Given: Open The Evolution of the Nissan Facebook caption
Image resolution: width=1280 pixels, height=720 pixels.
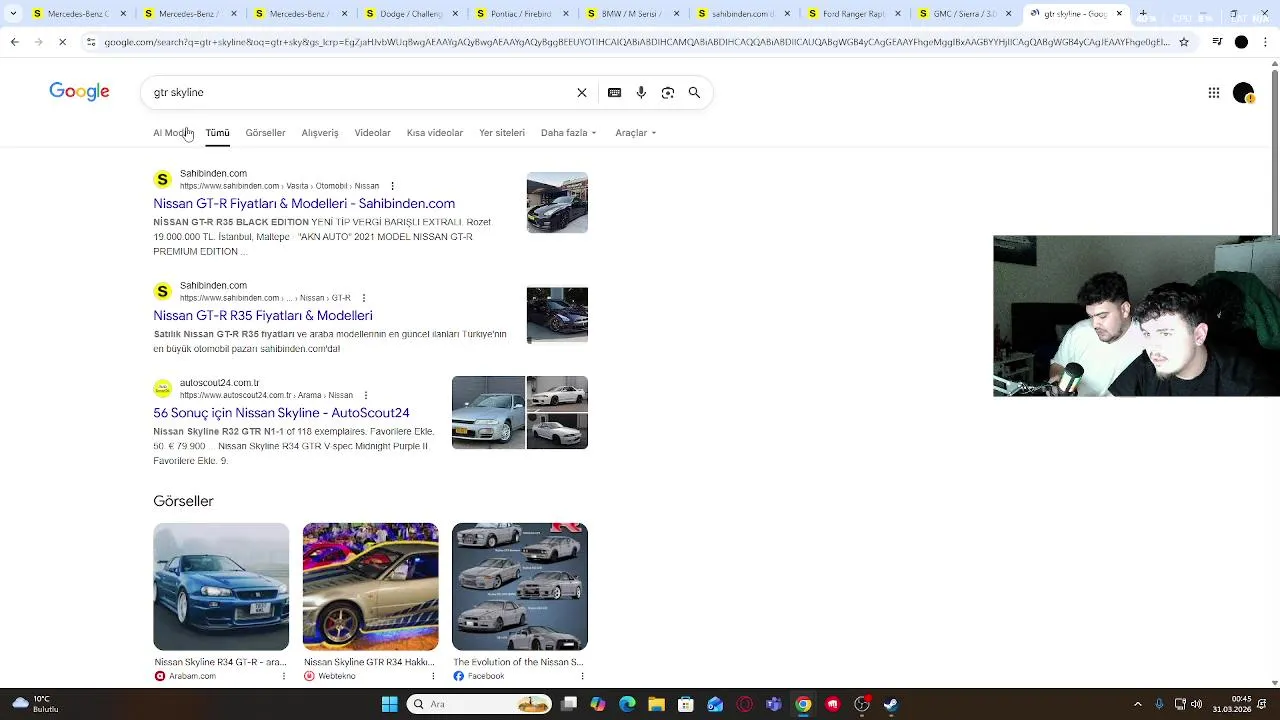Looking at the screenshot, I should pyautogui.click(x=518, y=662).
